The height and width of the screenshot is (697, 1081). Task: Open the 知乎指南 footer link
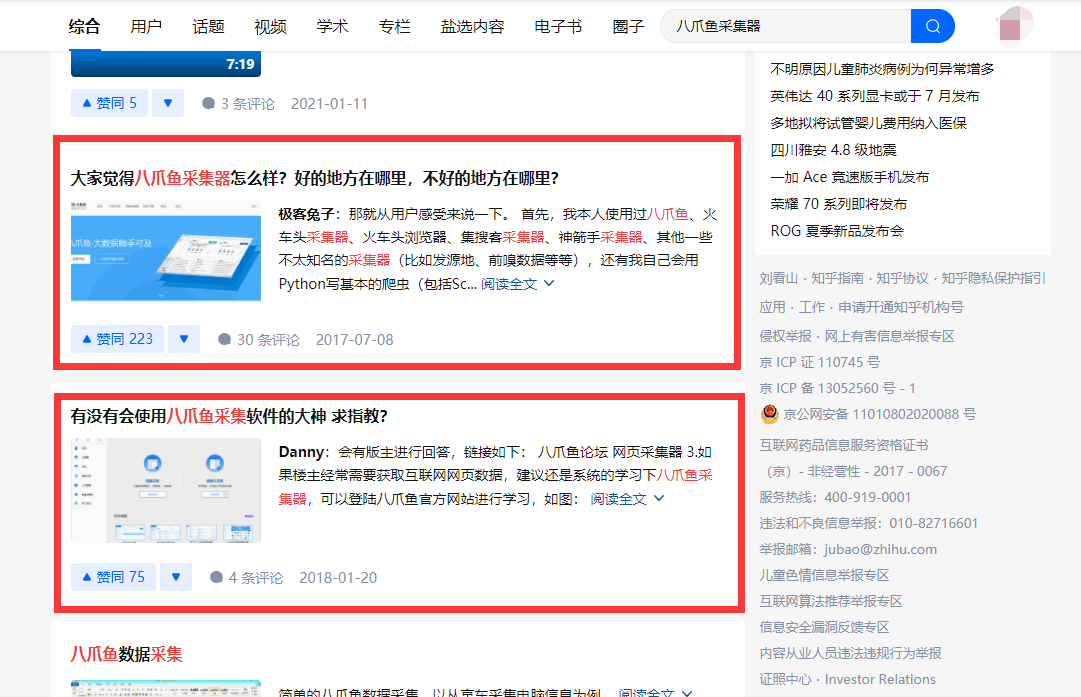coord(837,278)
